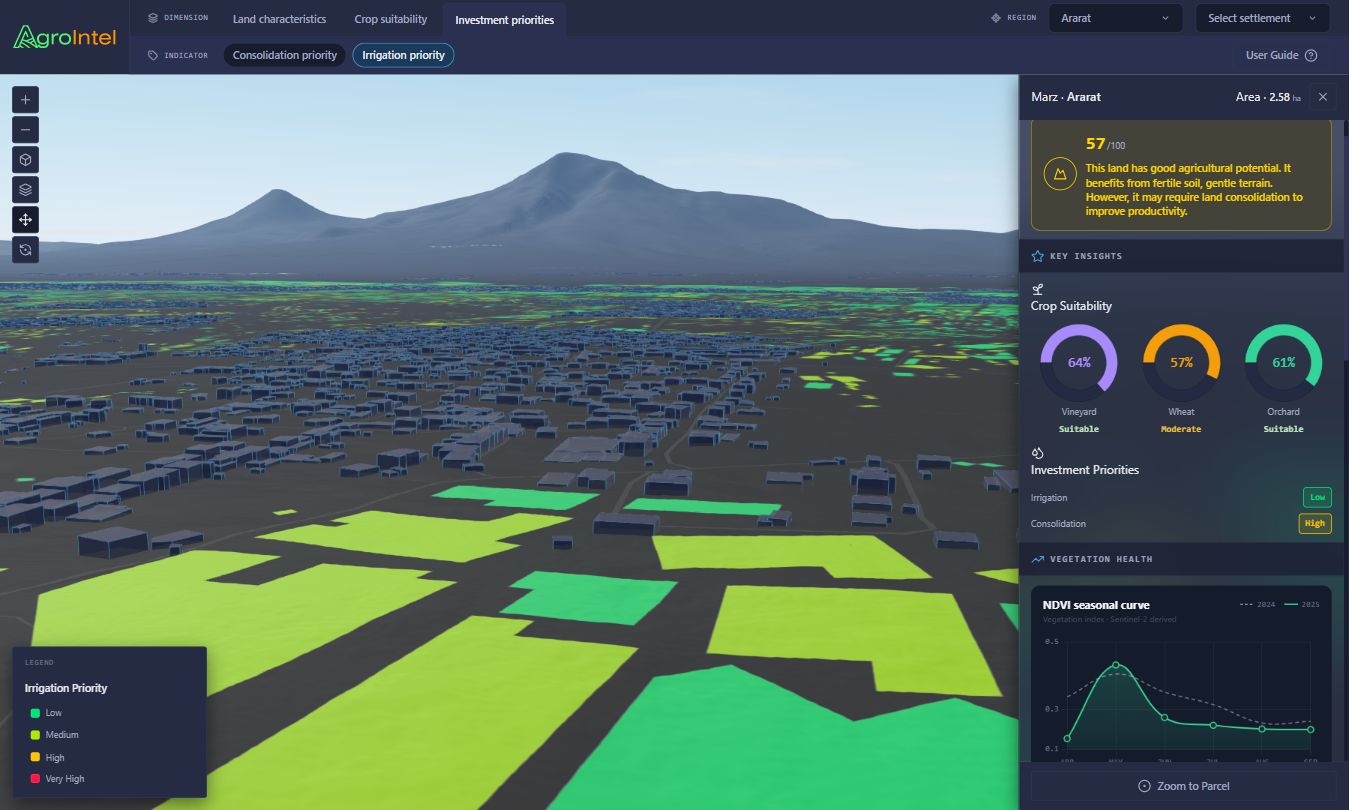Zoom out the map with the minus button

point(26,129)
